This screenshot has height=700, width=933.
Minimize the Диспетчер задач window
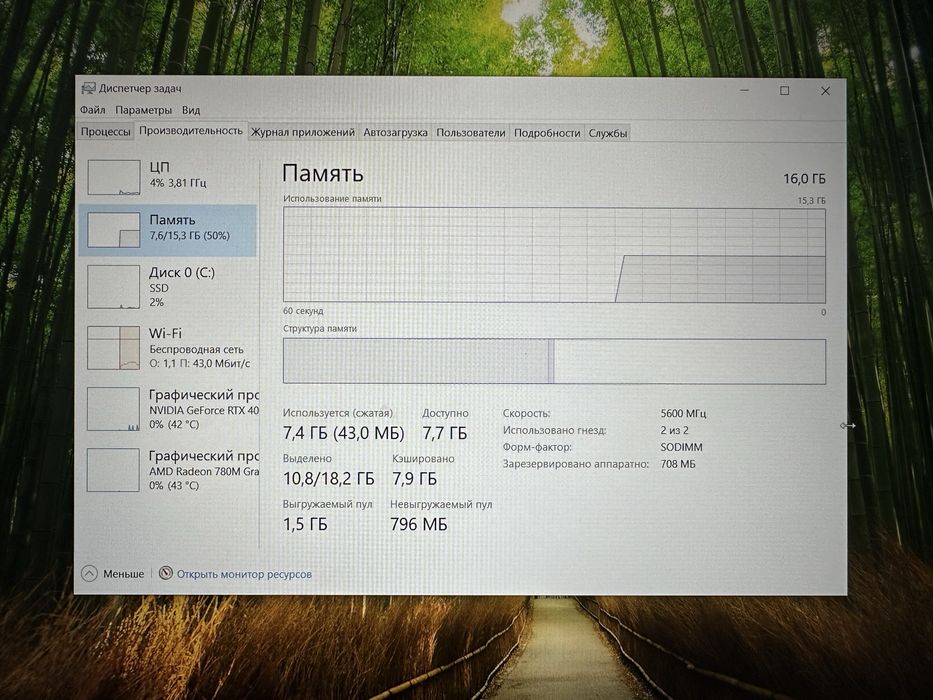point(744,90)
